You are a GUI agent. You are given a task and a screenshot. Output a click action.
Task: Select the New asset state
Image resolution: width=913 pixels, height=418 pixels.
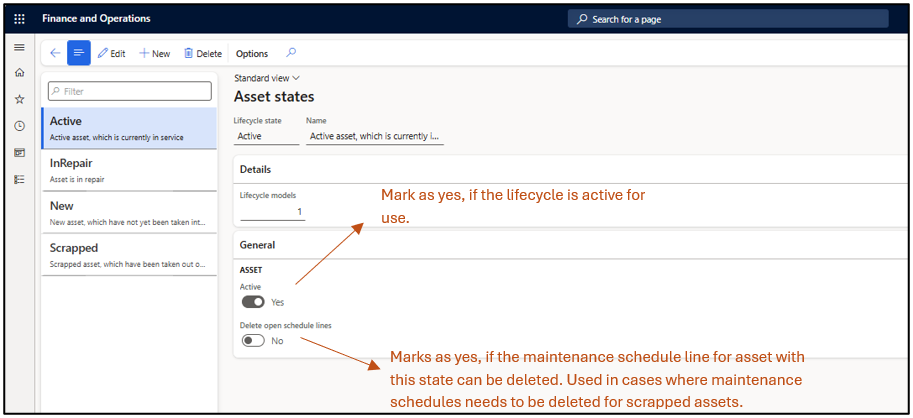(x=129, y=212)
